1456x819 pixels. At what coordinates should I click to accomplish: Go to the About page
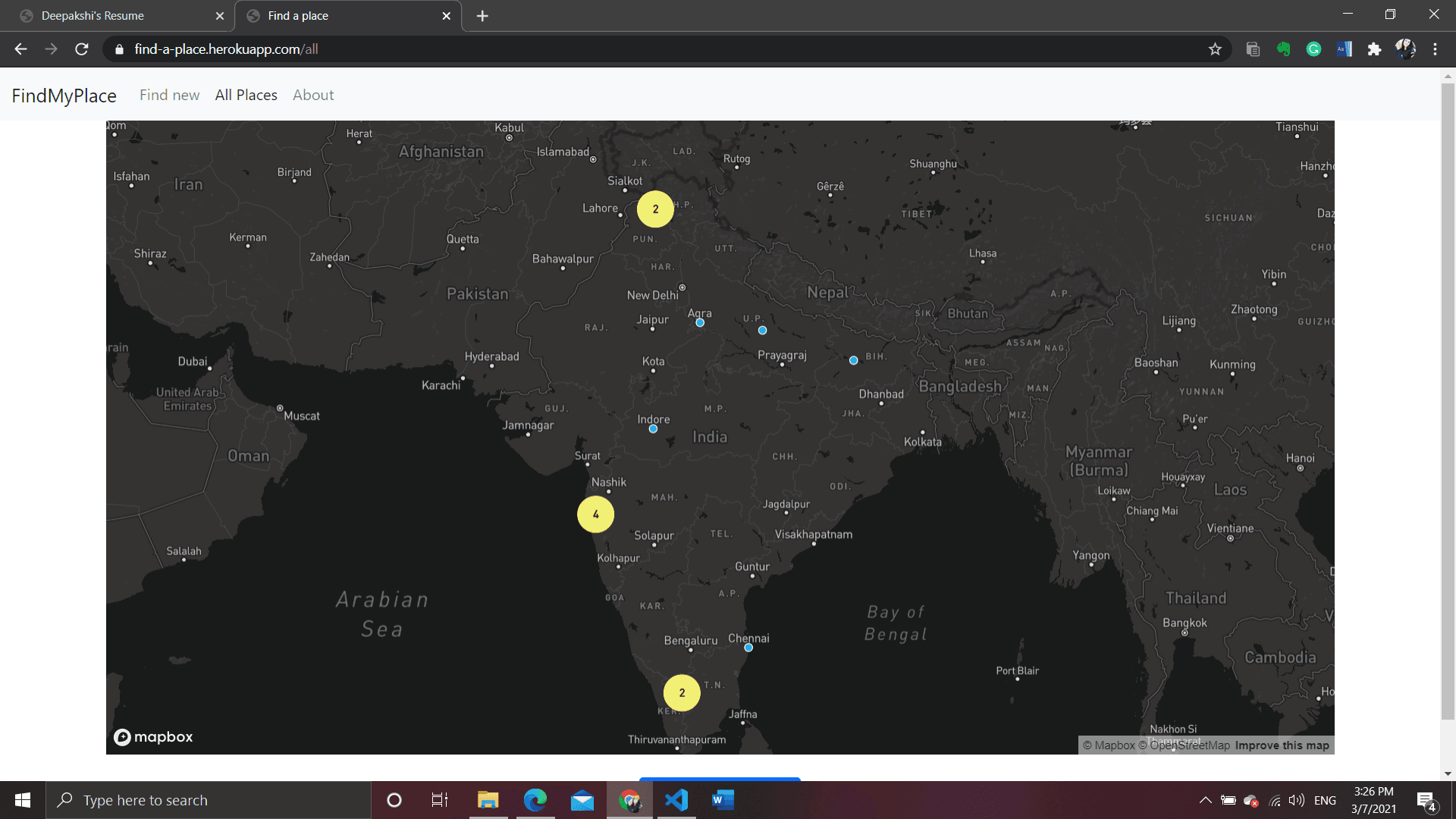(x=313, y=95)
